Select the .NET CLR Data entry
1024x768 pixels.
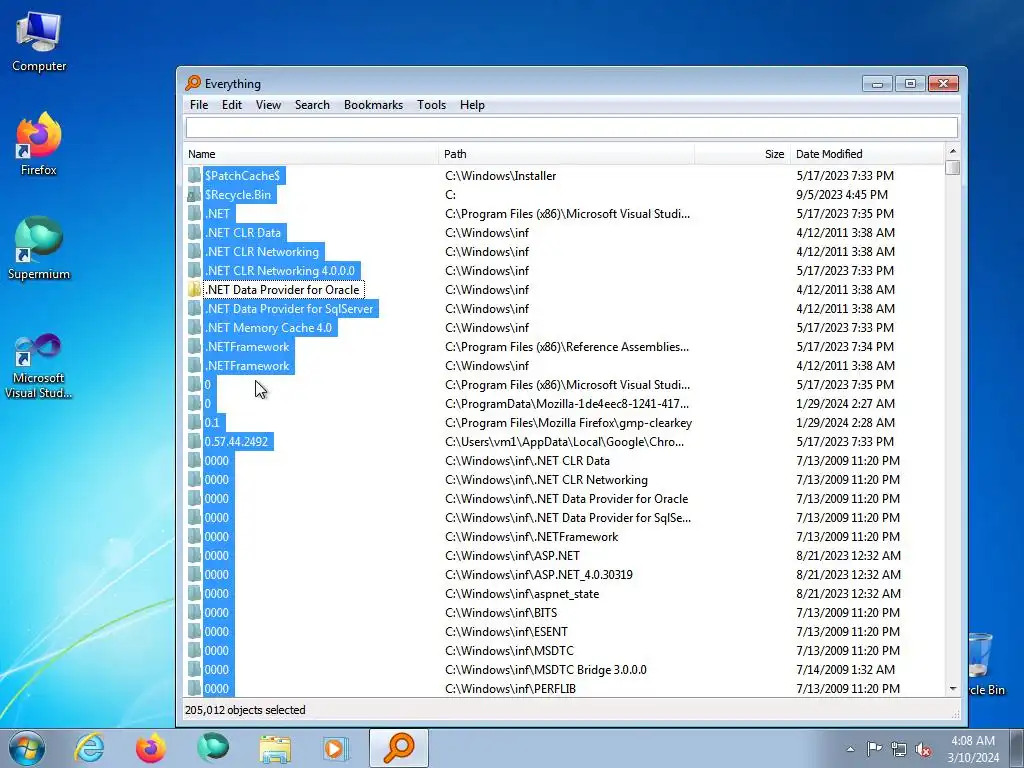pos(243,232)
